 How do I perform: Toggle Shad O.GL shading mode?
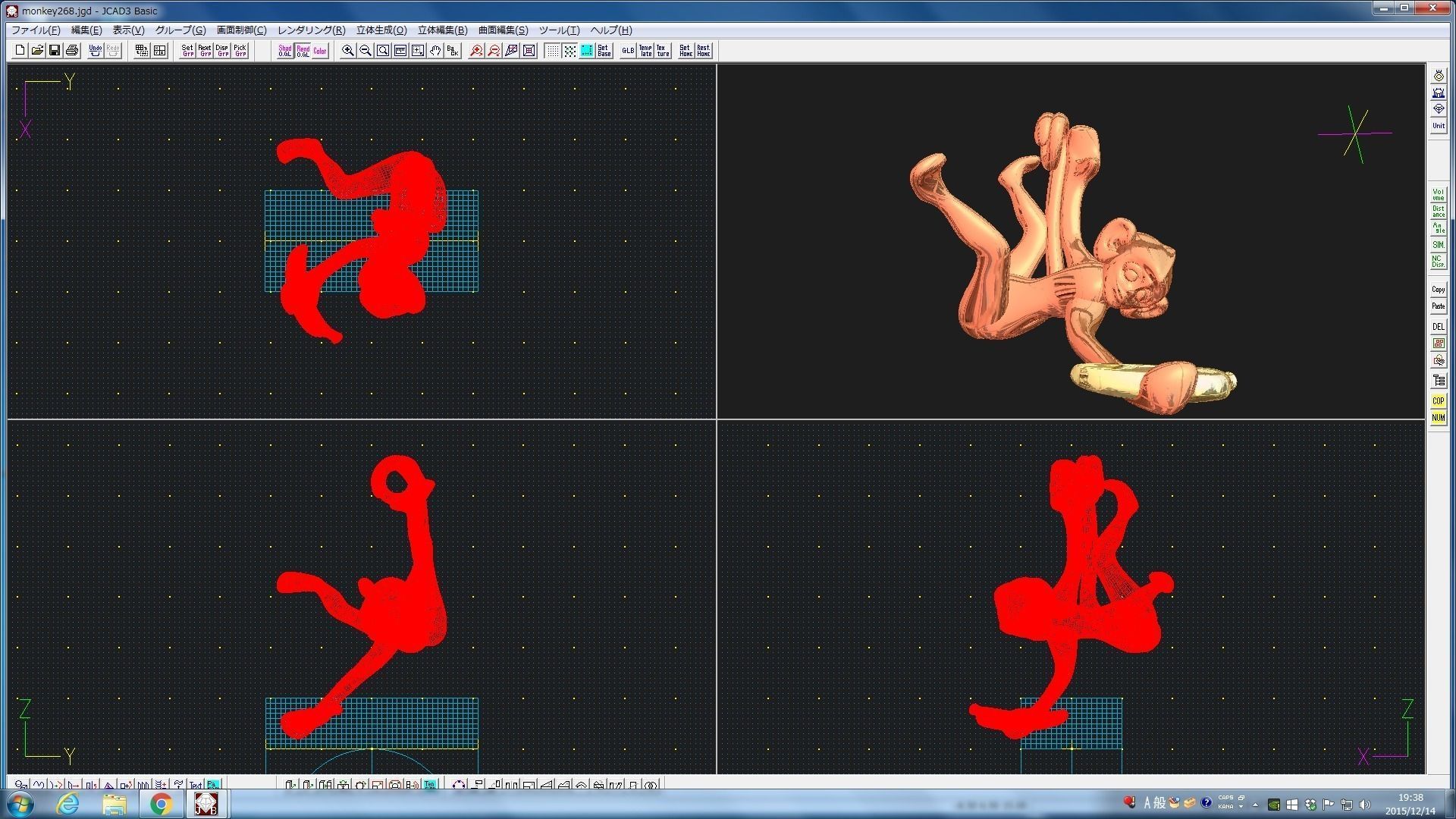(x=284, y=51)
